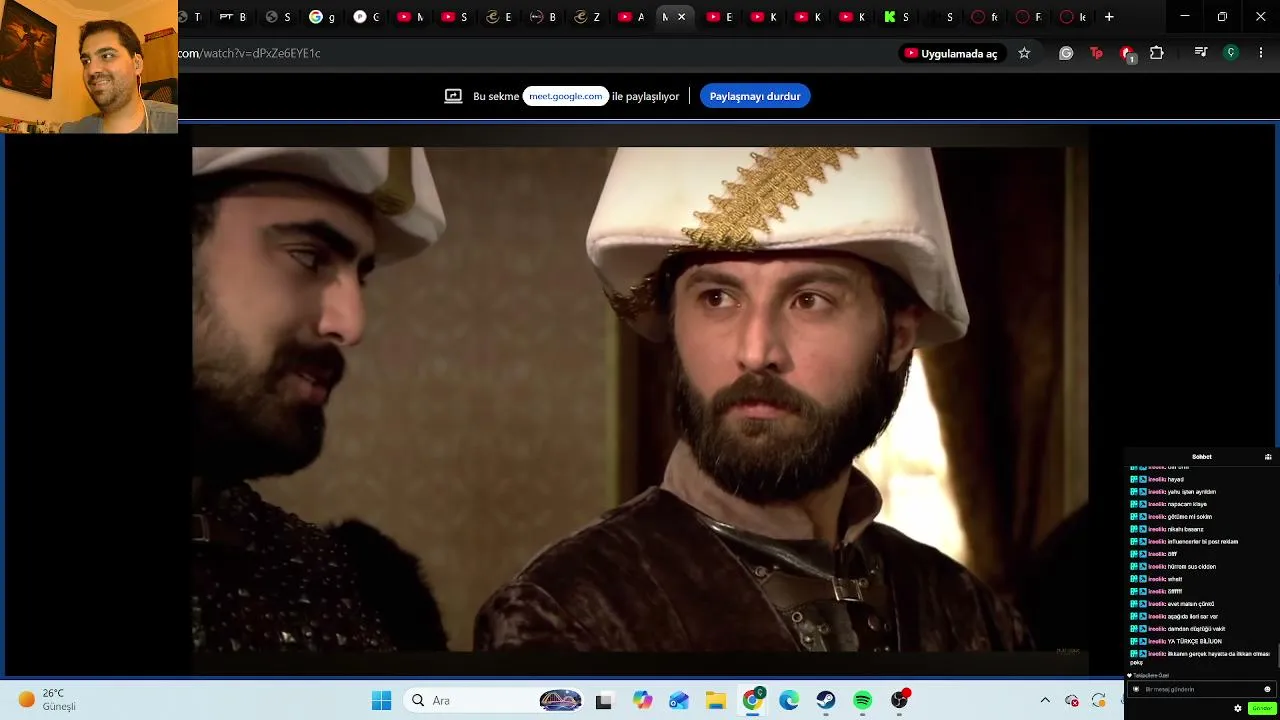Open the Uygulamada aç YouTube app button
Screen dimensions: 1280x720
coord(951,53)
